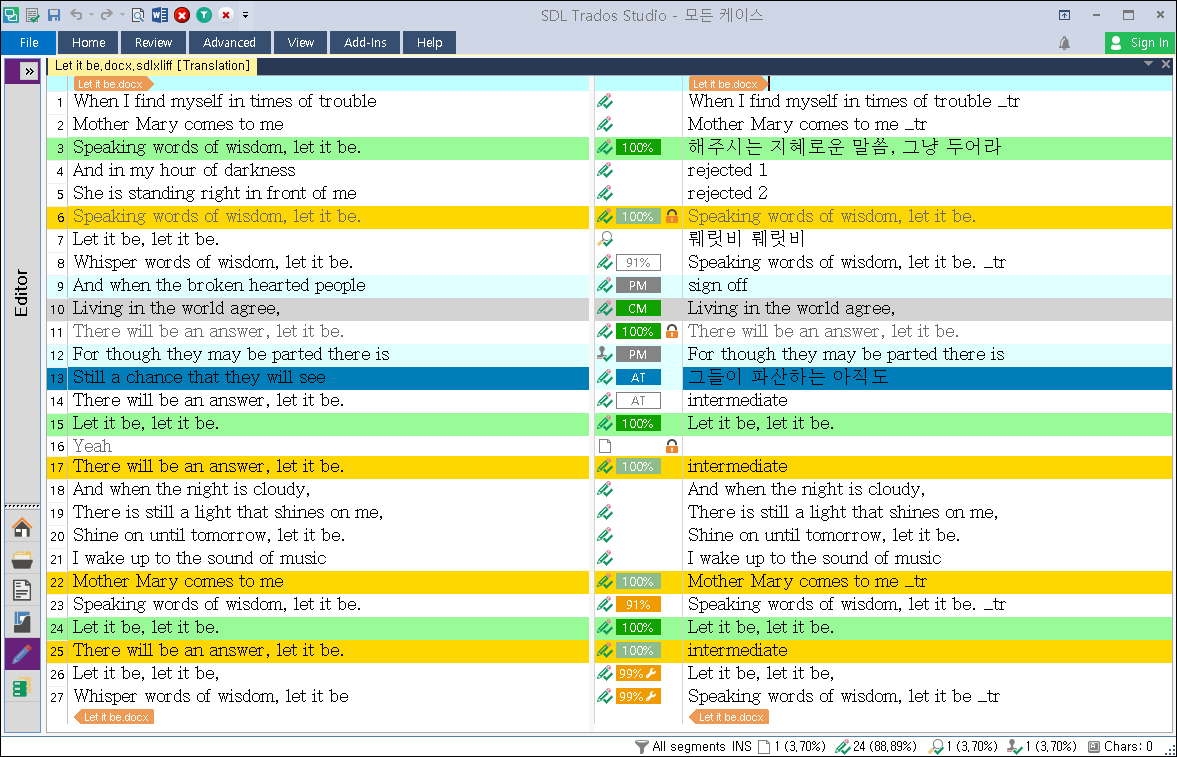Select the Editor pencil view icon

(22, 654)
